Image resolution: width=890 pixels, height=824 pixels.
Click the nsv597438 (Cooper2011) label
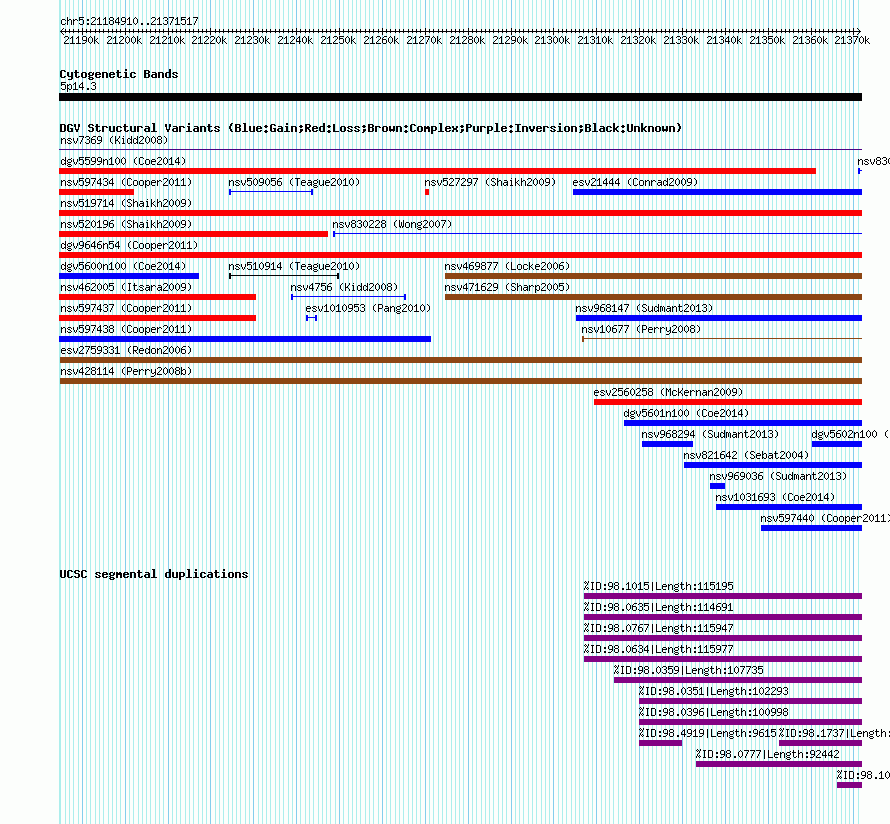point(126,329)
